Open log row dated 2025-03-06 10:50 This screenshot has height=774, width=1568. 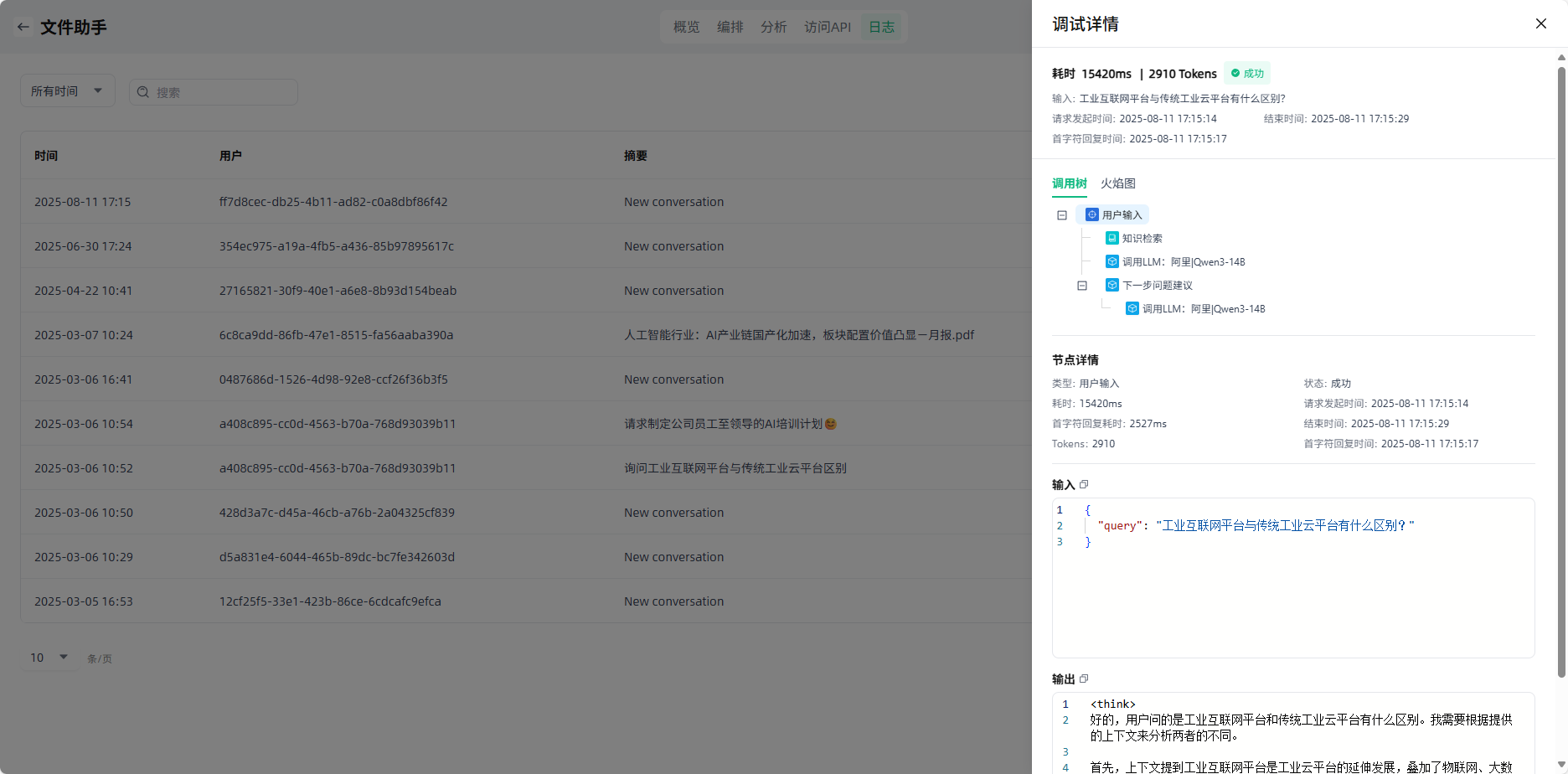526,512
